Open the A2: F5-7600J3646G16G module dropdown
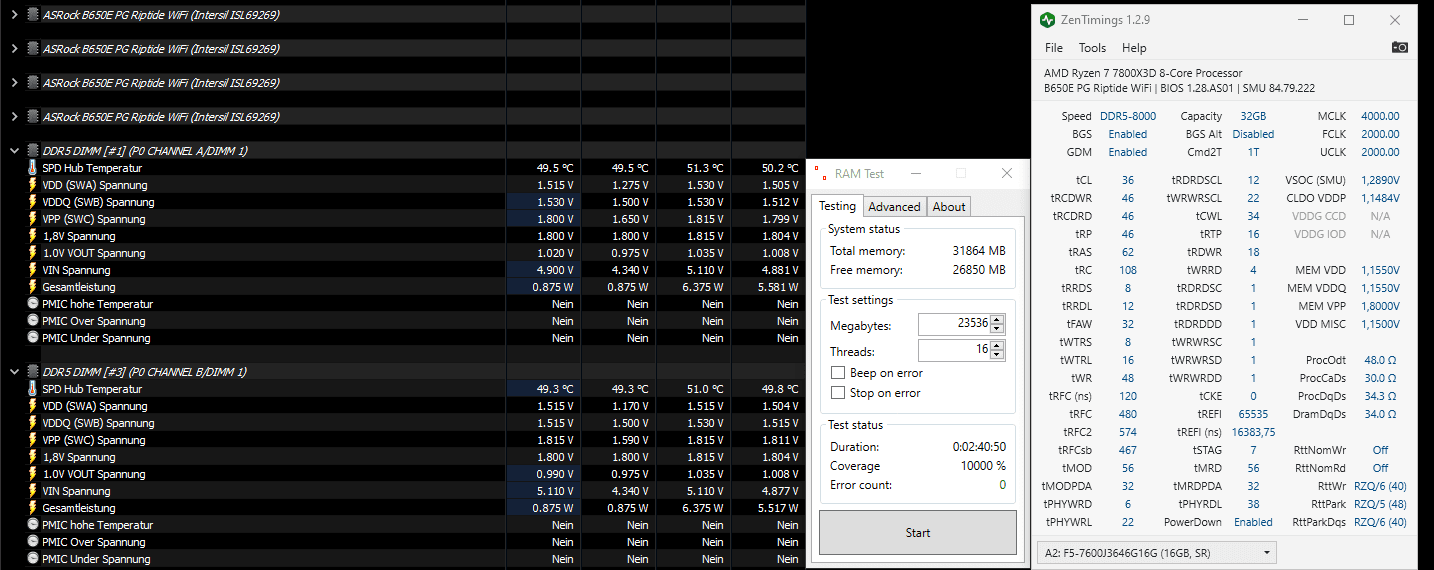The height and width of the screenshot is (570, 1434). (1159, 551)
